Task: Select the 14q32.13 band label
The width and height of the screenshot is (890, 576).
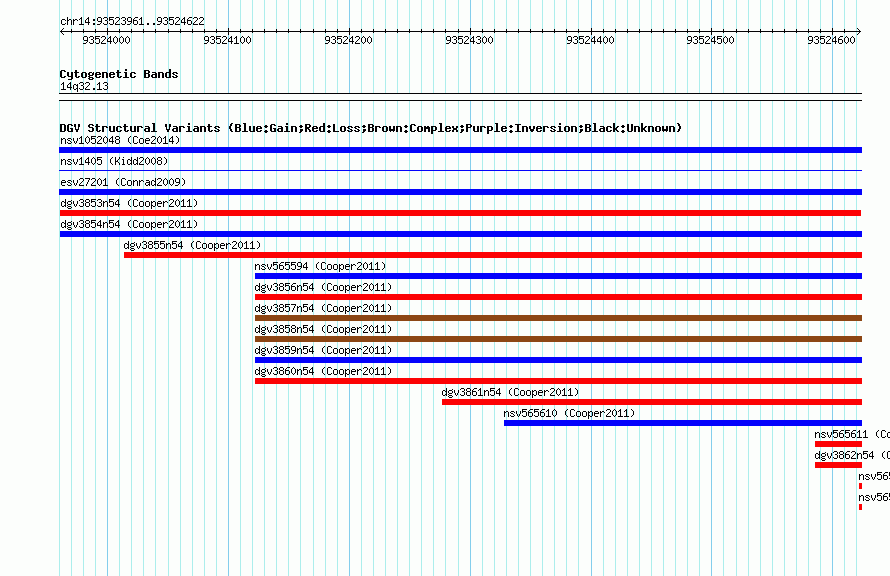Action: [84, 86]
